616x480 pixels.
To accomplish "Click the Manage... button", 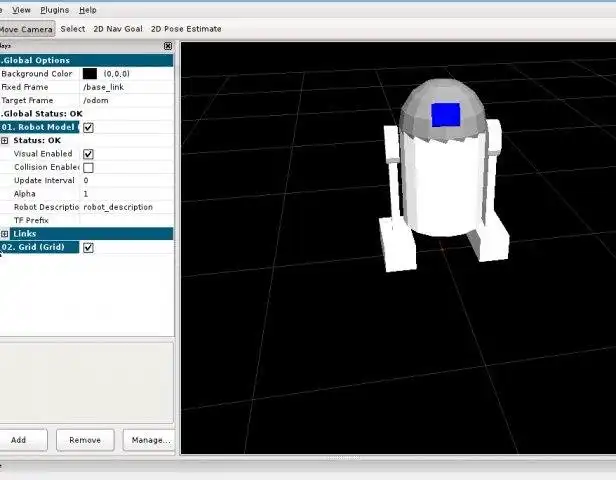I will point(149,440).
